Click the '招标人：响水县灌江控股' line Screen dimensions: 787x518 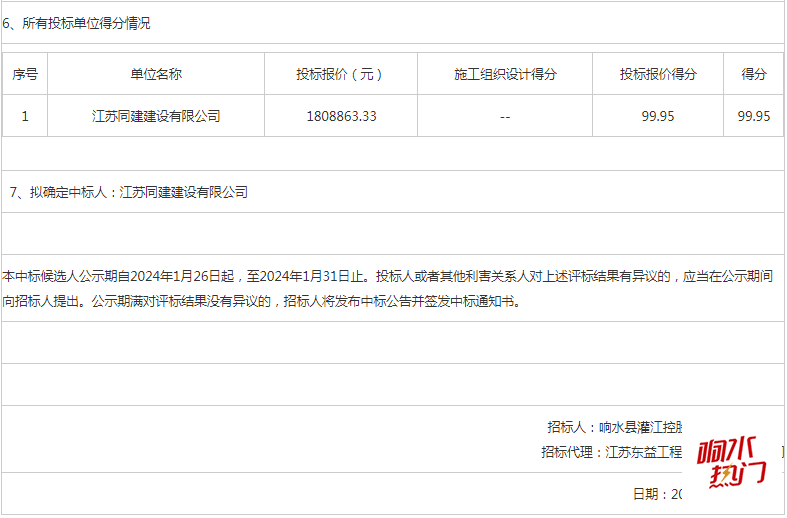[x=614, y=427]
